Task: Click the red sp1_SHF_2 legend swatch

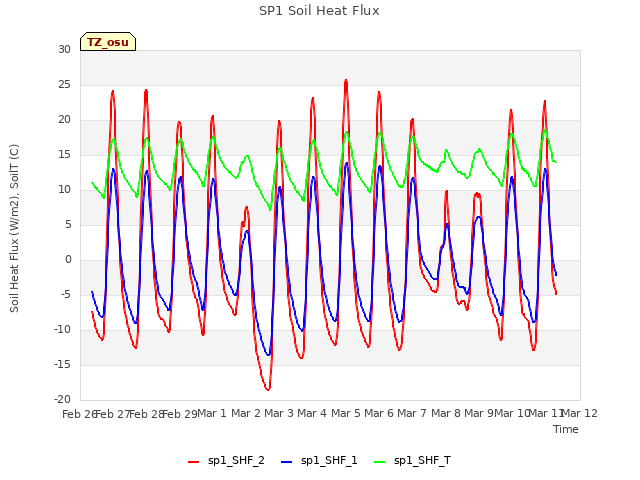Action: point(193,462)
